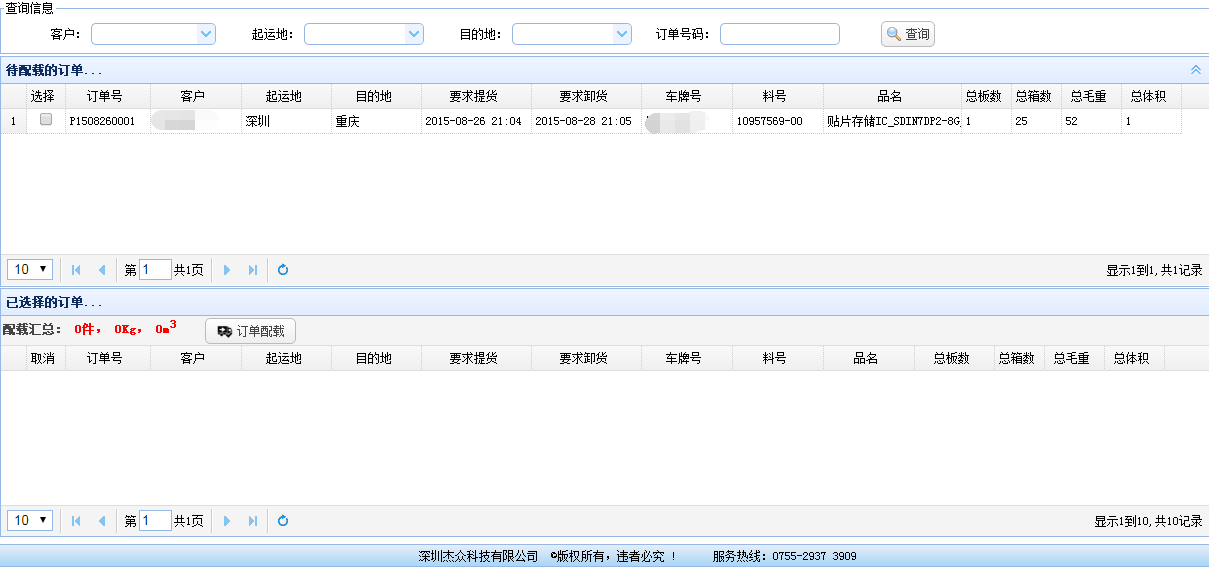This screenshot has width=1209, height=567.
Task: Open the 客户 dropdown
Action: [x=206, y=34]
